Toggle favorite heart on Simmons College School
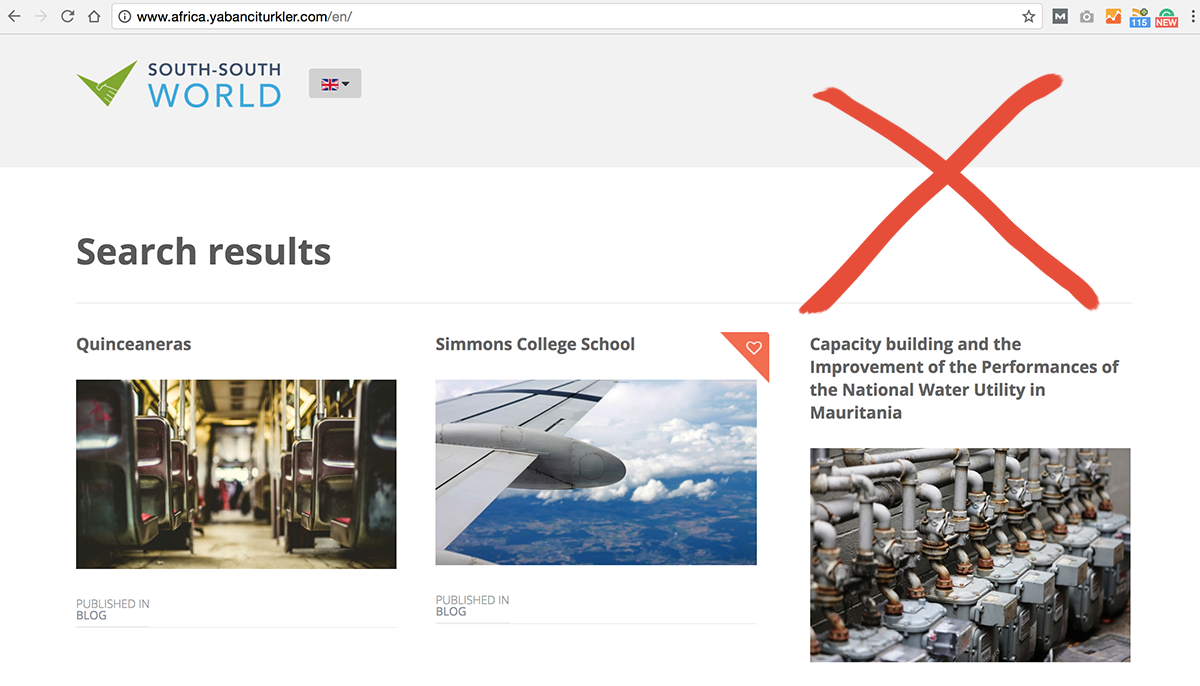The width and height of the screenshot is (1200, 686). (x=754, y=348)
